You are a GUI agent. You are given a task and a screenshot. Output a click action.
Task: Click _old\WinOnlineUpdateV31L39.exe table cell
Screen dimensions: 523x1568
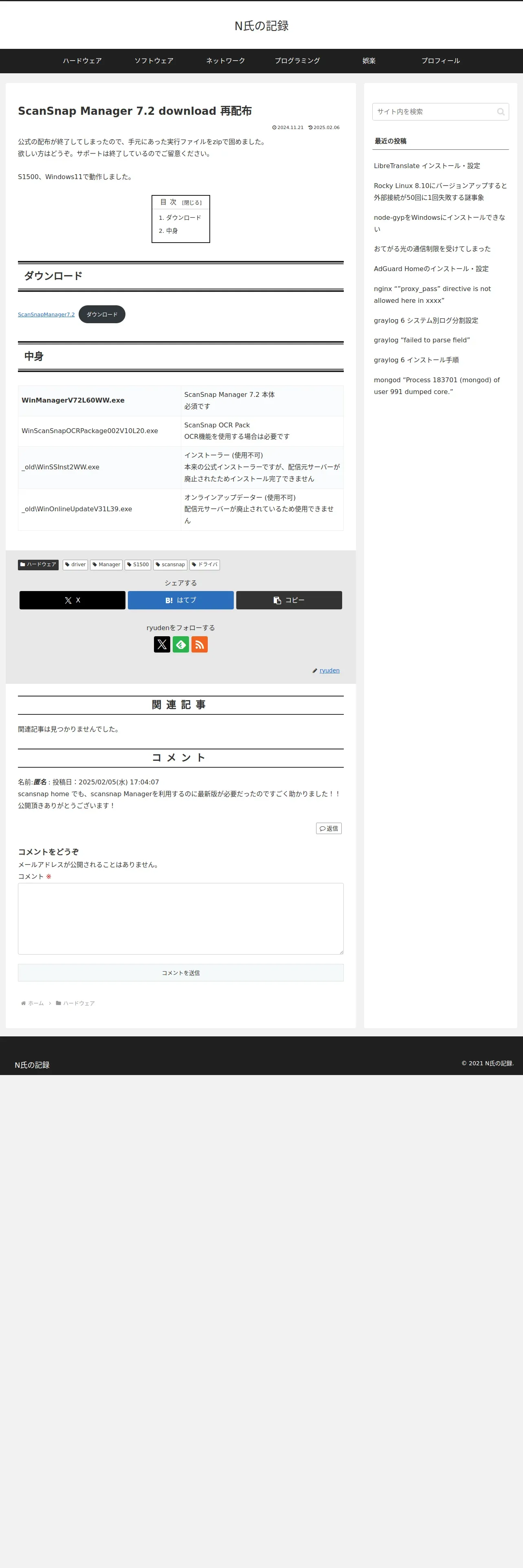pyautogui.click(x=99, y=510)
